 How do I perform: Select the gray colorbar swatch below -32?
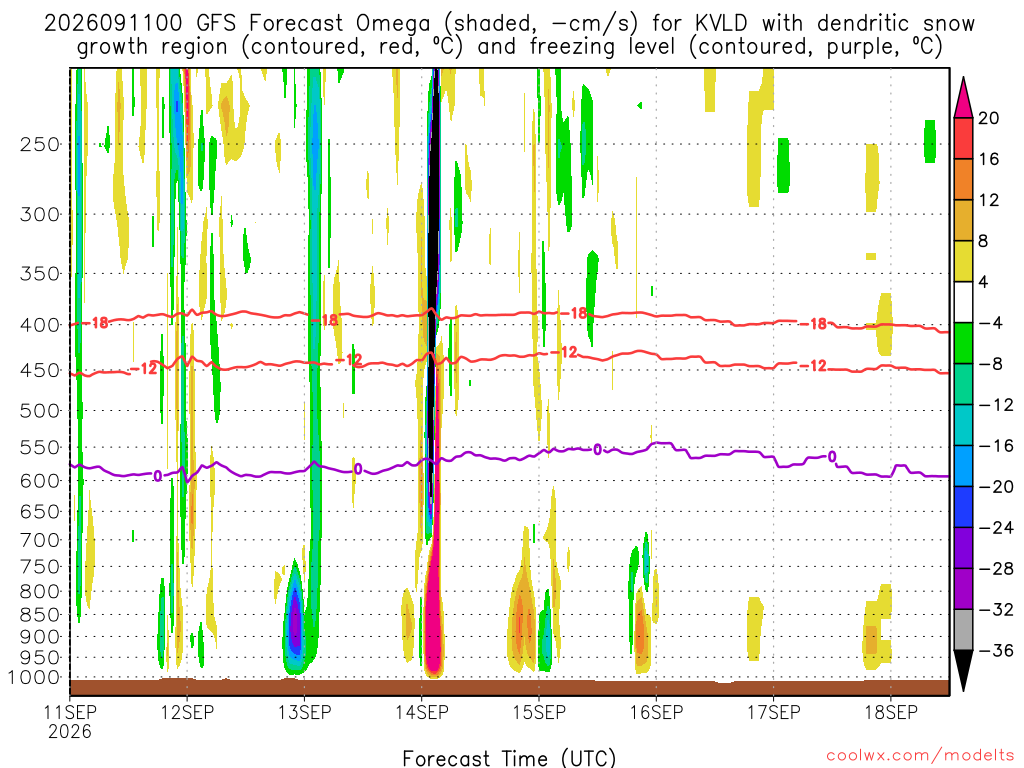pos(963,630)
